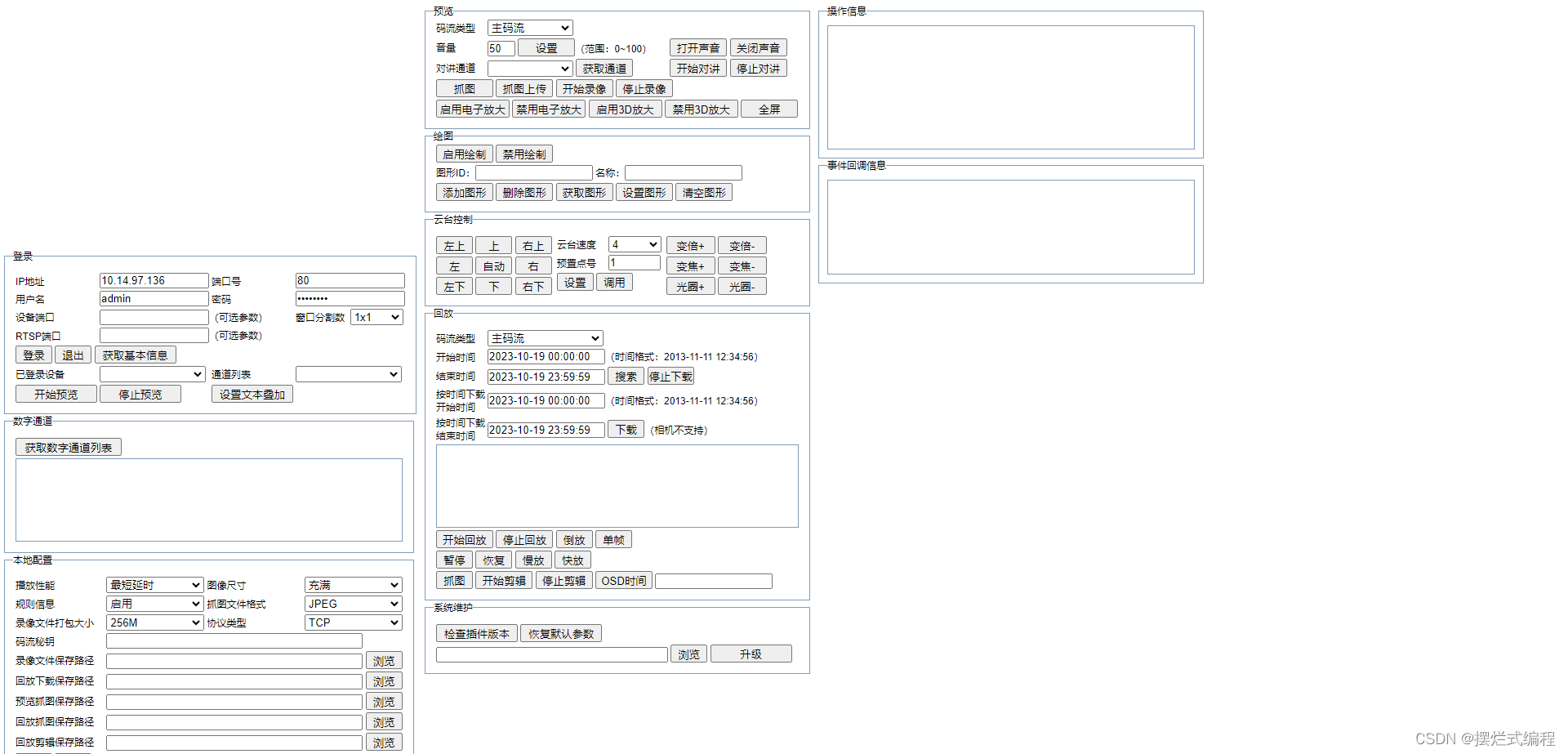Move PTZ with 左上 button
This screenshot has height=754, width=1568.
click(x=454, y=246)
